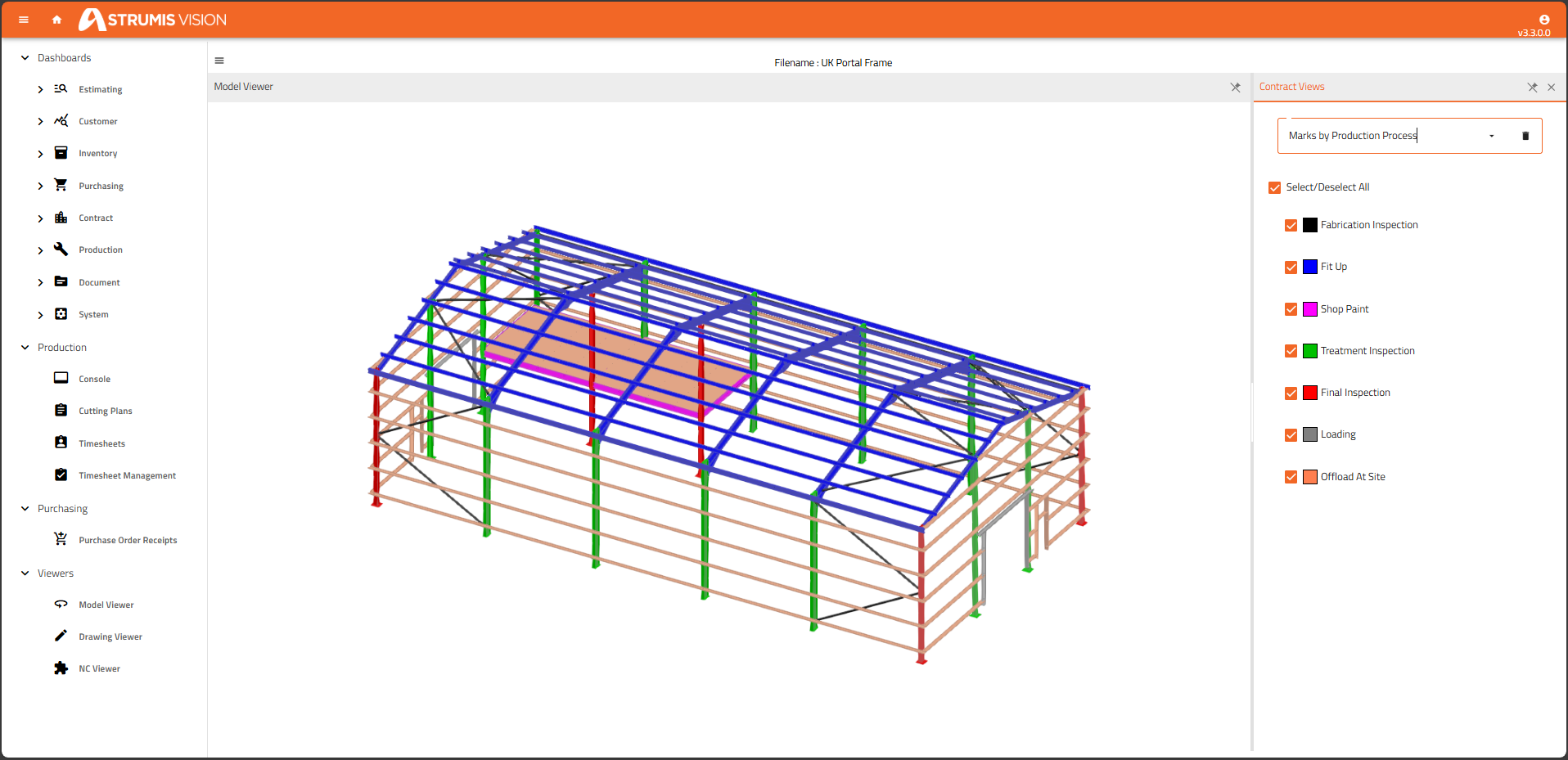Collapse the Purchasing section
Image resolution: width=1568 pixels, height=760 pixels.
pyautogui.click(x=25, y=508)
